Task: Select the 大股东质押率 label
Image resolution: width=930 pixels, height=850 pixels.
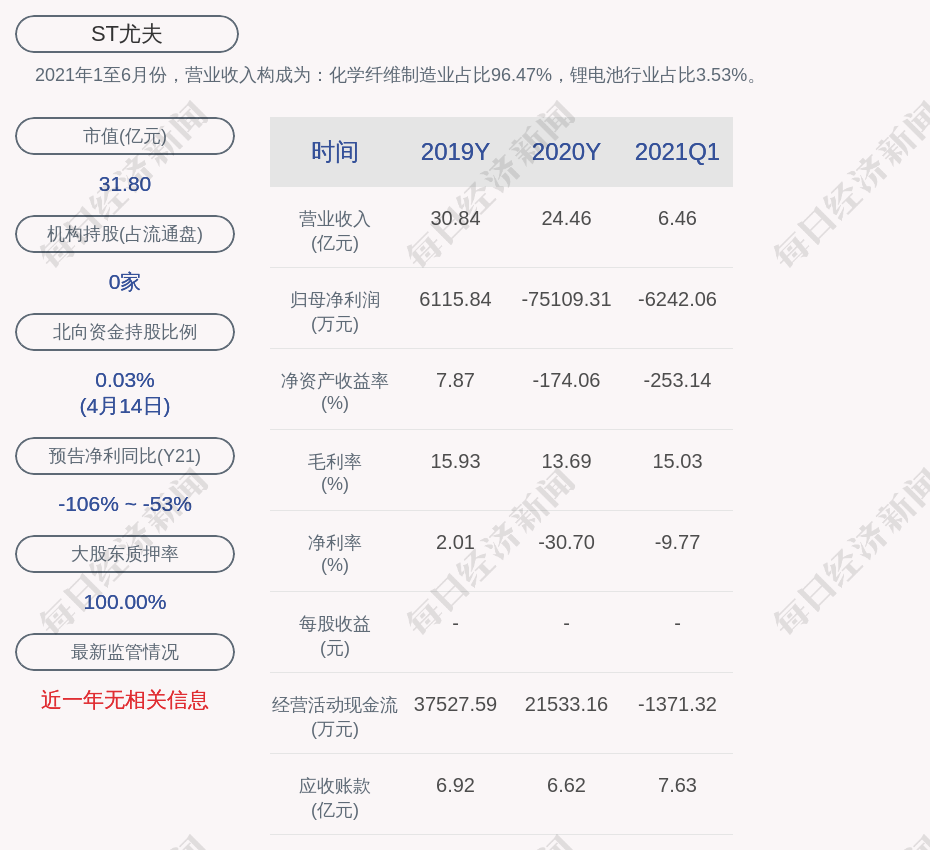Action: (125, 554)
